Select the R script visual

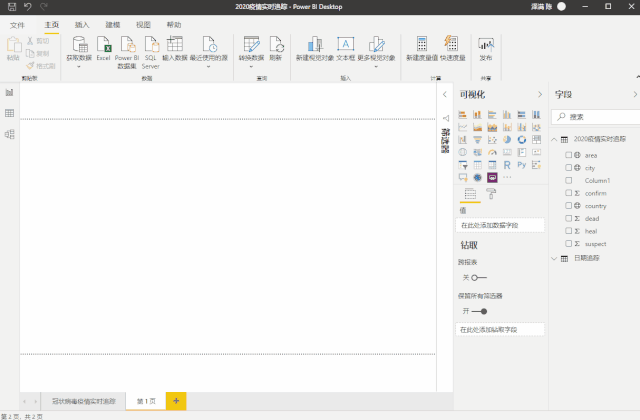pyautogui.click(x=507, y=165)
